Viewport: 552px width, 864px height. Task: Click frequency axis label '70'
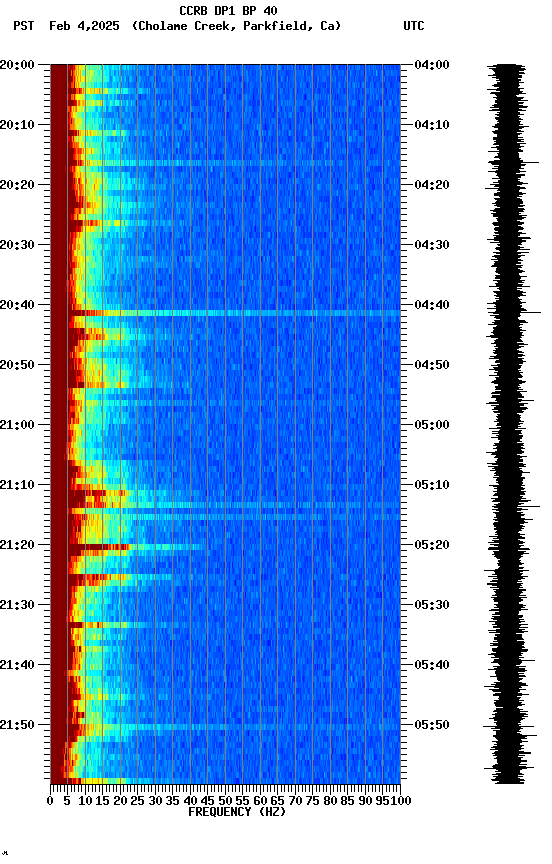coord(295,801)
